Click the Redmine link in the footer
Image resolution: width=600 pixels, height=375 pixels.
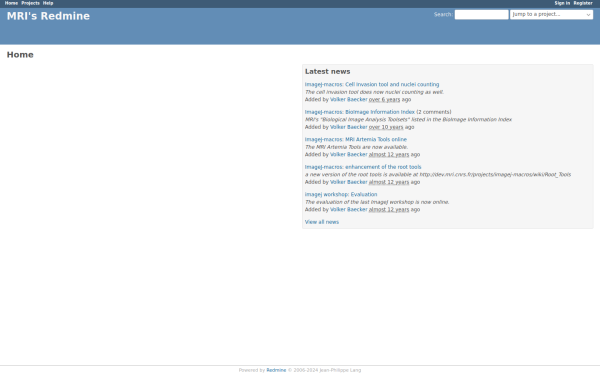pyautogui.click(x=276, y=370)
